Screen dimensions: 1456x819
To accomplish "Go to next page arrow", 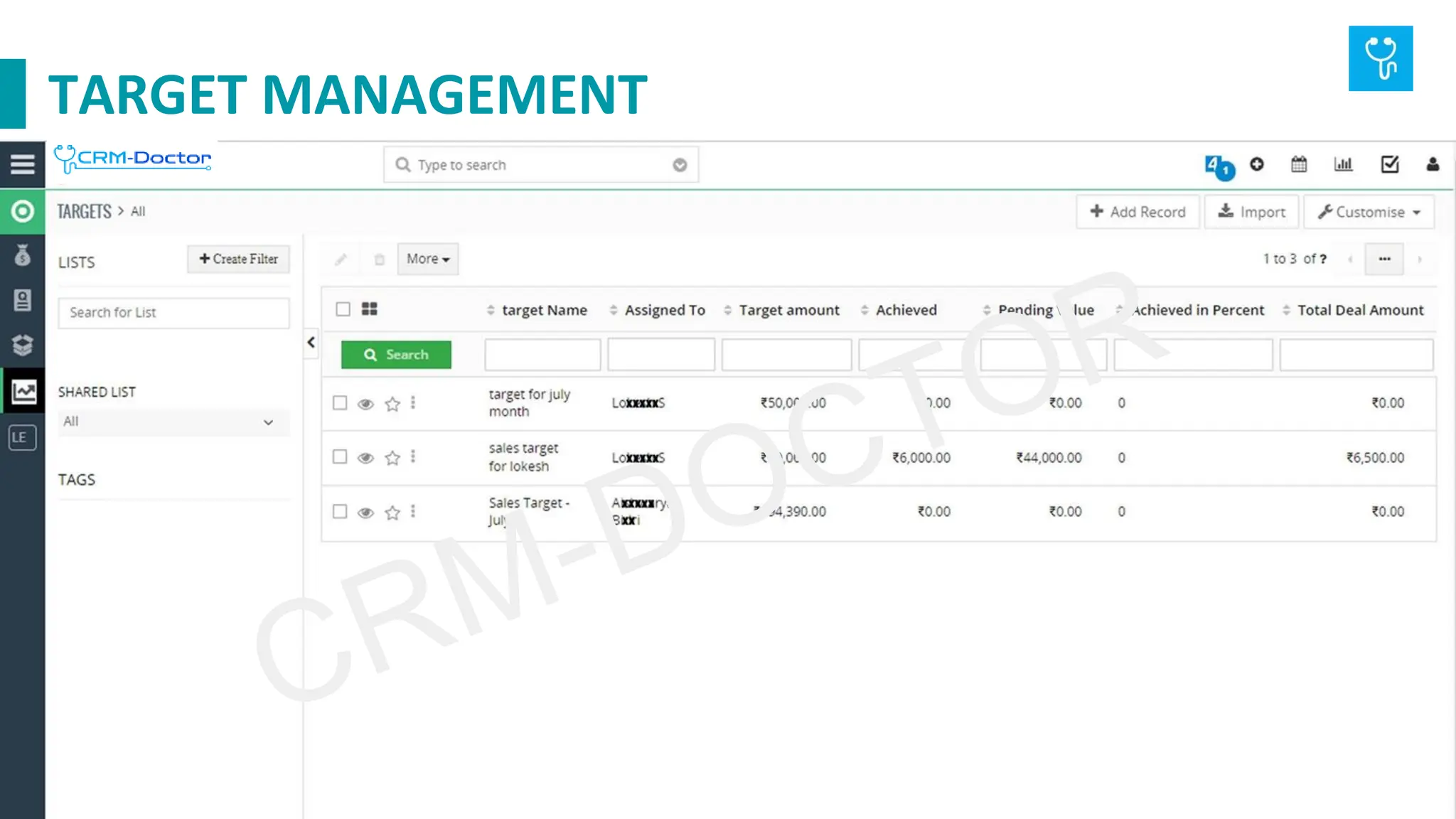I will pyautogui.click(x=1420, y=259).
